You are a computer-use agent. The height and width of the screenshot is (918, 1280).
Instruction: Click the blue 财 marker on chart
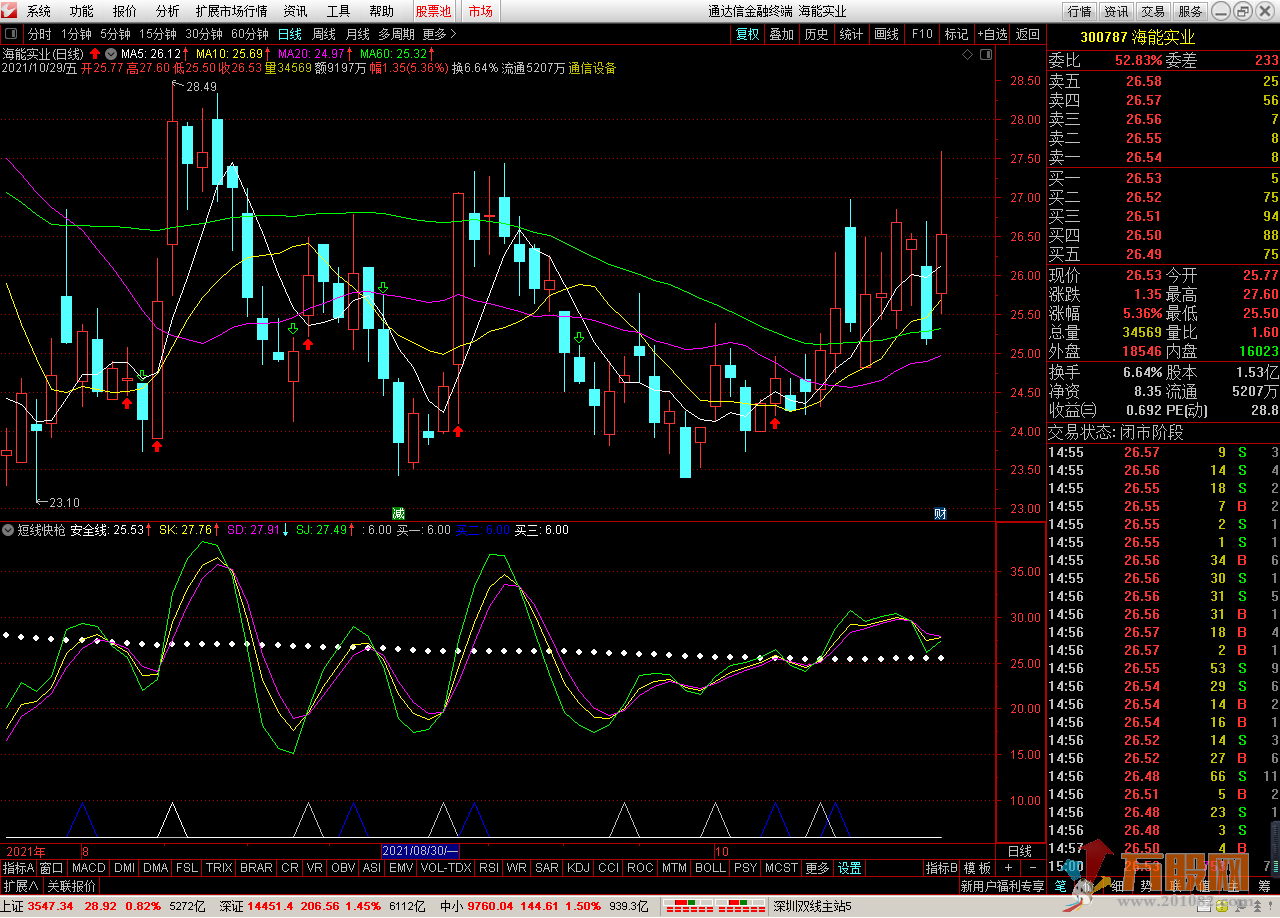click(940, 513)
